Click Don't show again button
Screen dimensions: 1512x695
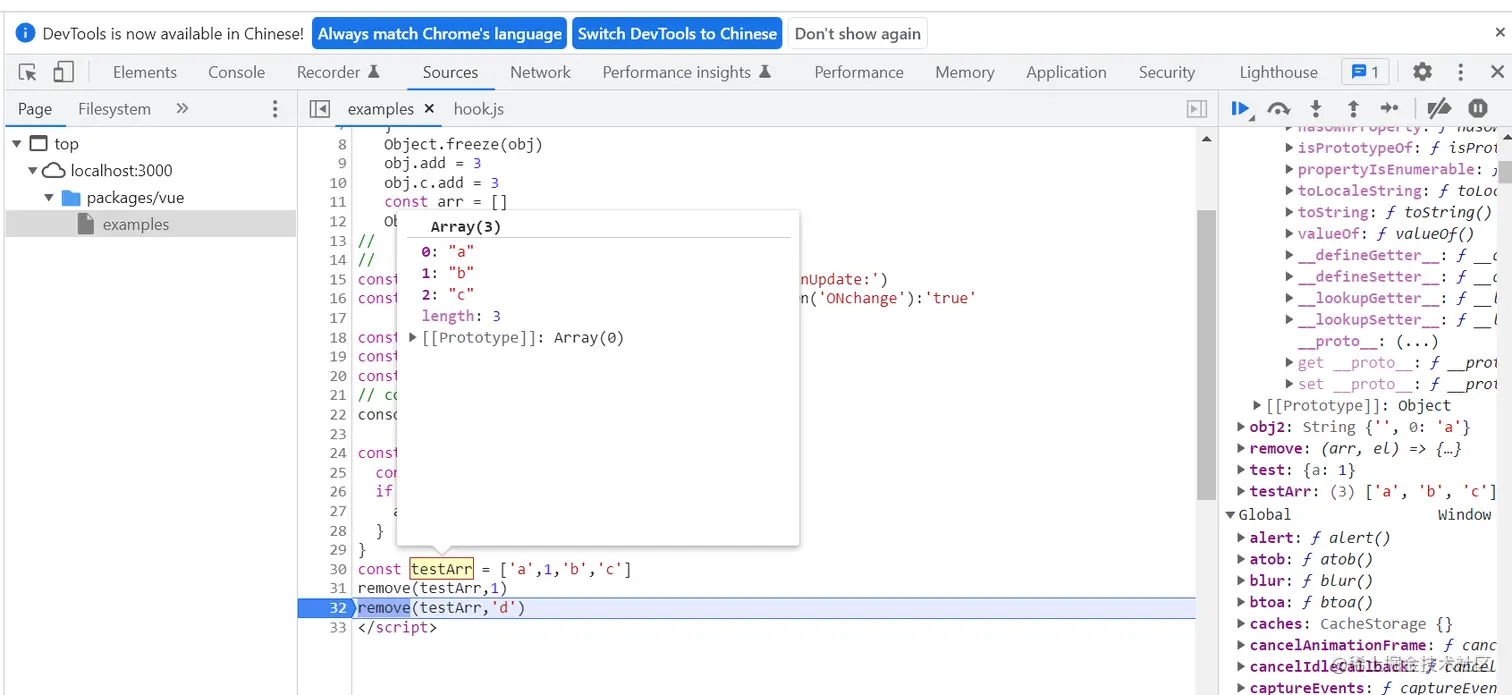857,33
